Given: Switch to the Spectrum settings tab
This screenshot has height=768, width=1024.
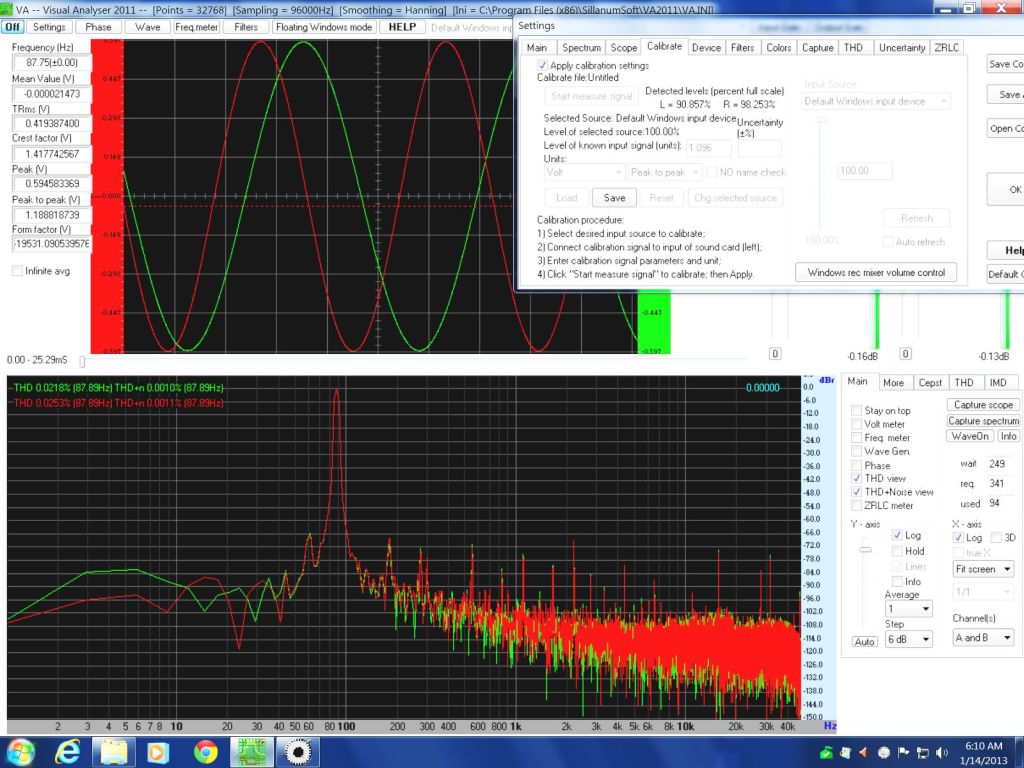Looking at the screenshot, I should [x=581, y=48].
